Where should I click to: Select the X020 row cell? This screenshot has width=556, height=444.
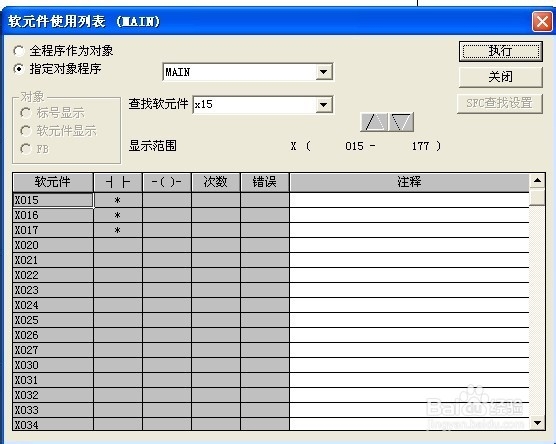(x=53, y=245)
